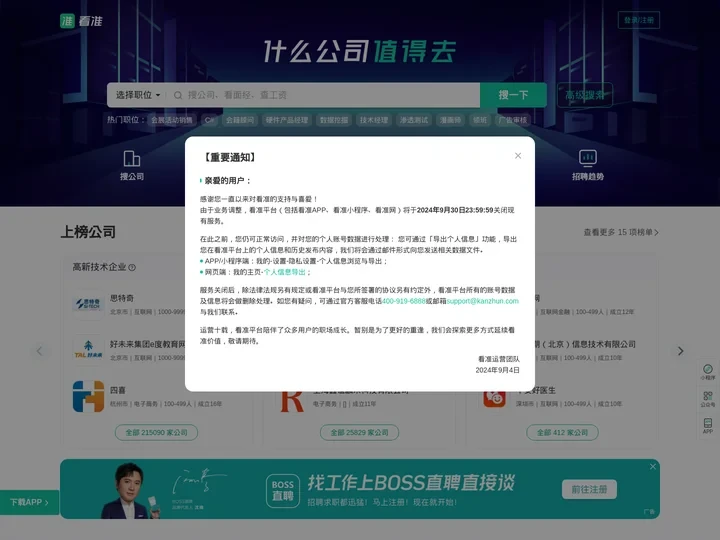Screen dimensions: 720x540
Task: Go to next ranking with right arrow
Action: (681, 351)
